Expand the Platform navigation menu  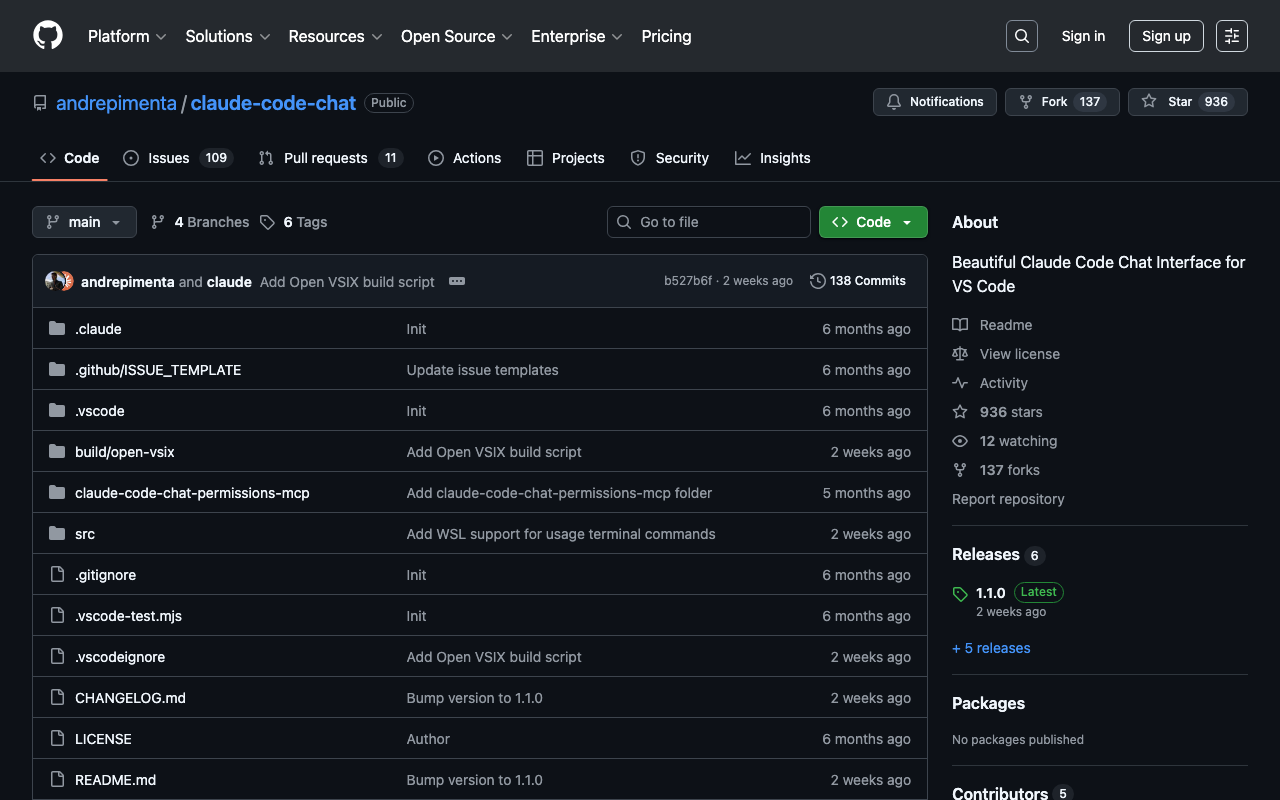tap(127, 36)
